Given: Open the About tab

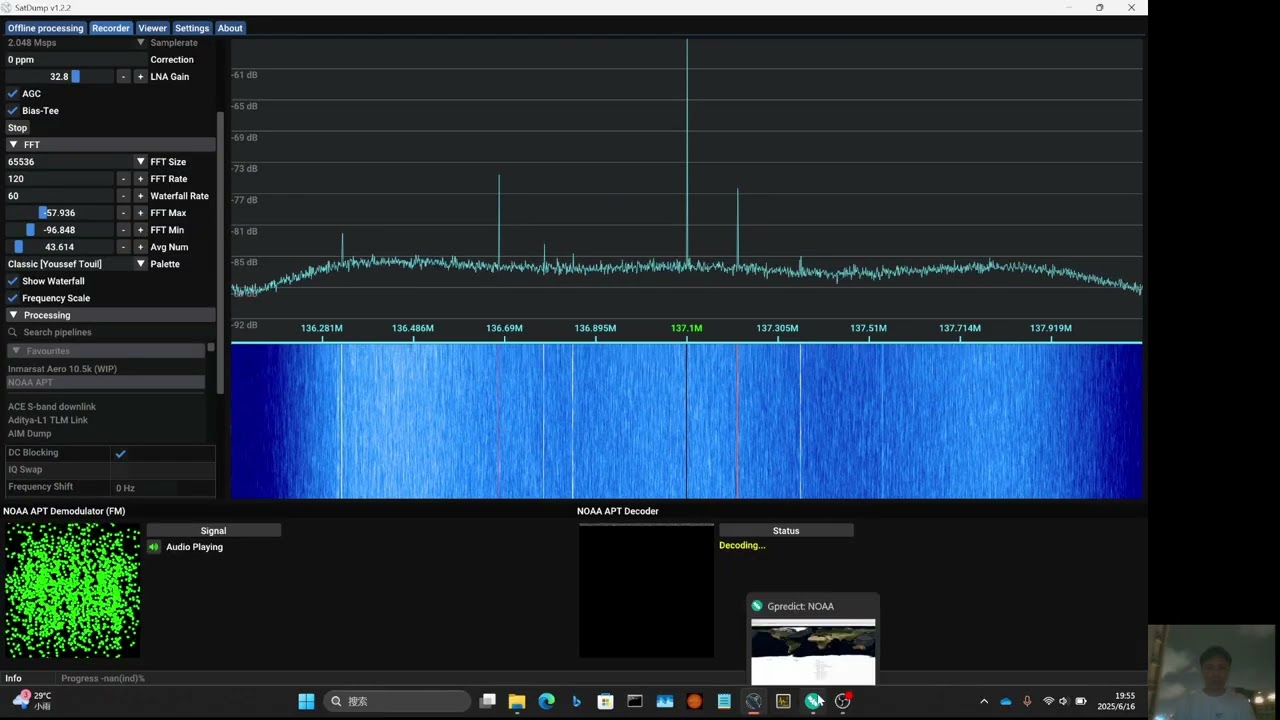Looking at the screenshot, I should coord(230,28).
